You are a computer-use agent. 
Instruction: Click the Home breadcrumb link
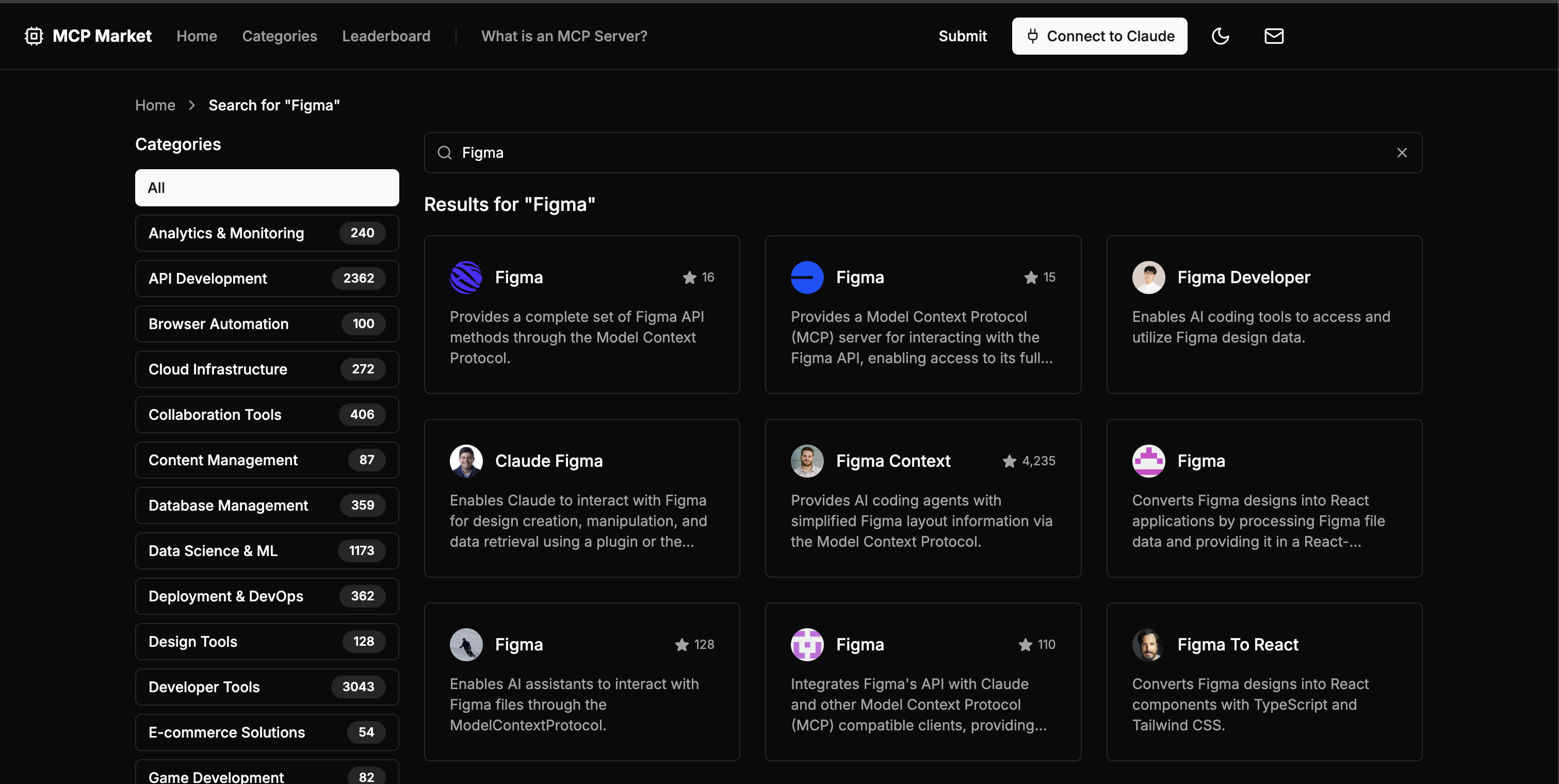[x=155, y=105]
